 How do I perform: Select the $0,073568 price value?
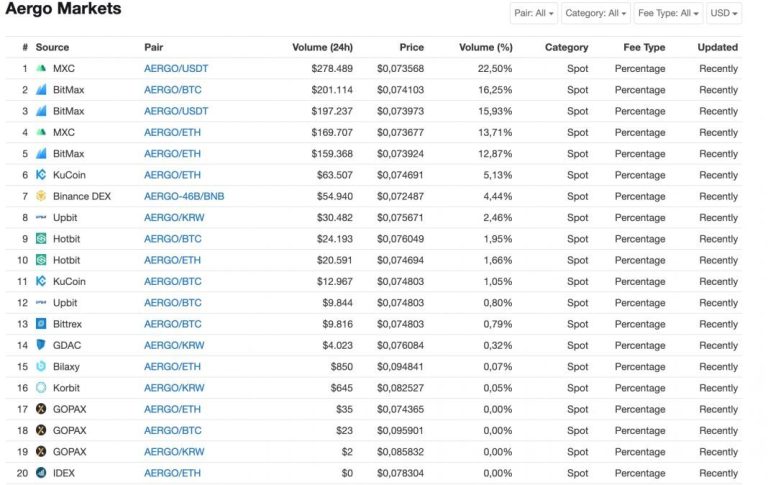(400, 69)
